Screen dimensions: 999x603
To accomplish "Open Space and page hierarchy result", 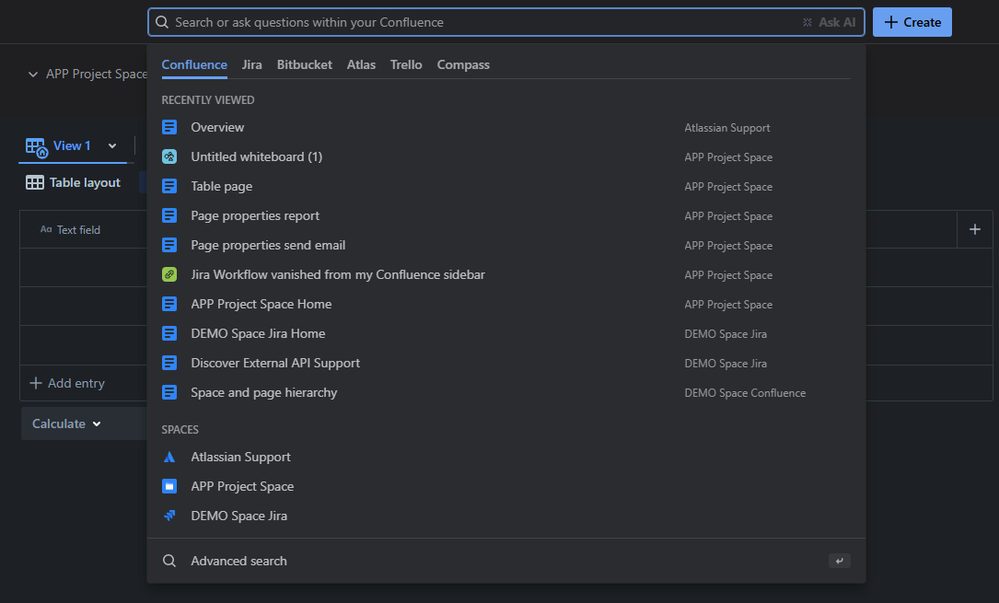I will coord(506,393).
